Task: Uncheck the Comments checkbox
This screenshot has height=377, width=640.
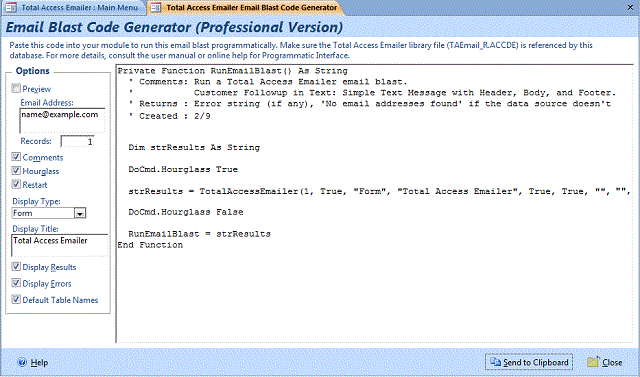Action: [16, 157]
